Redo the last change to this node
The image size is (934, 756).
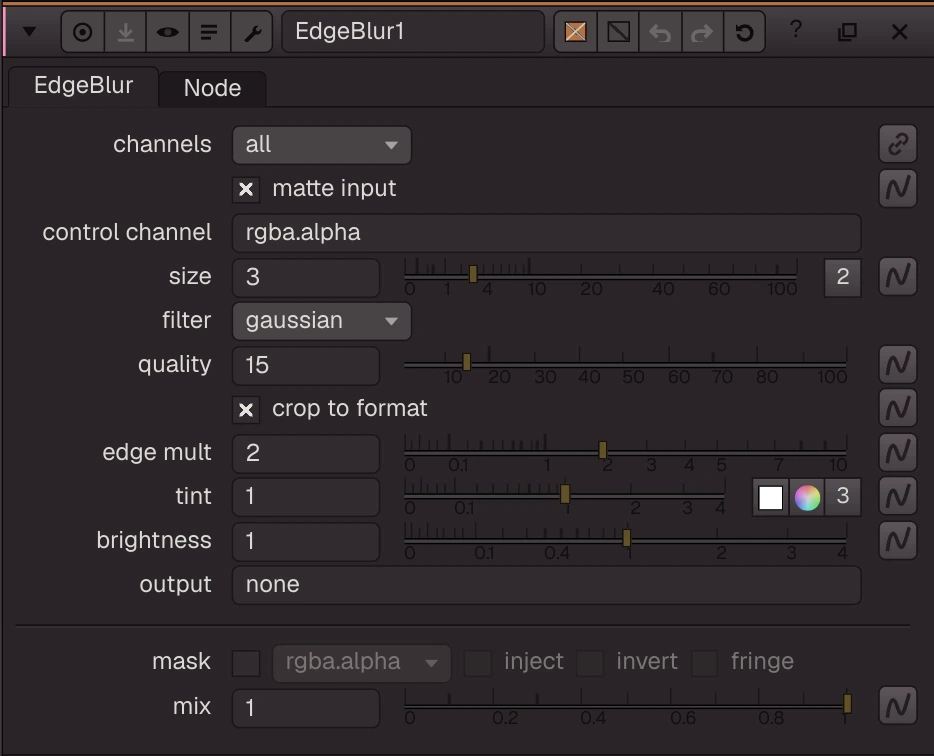702,32
